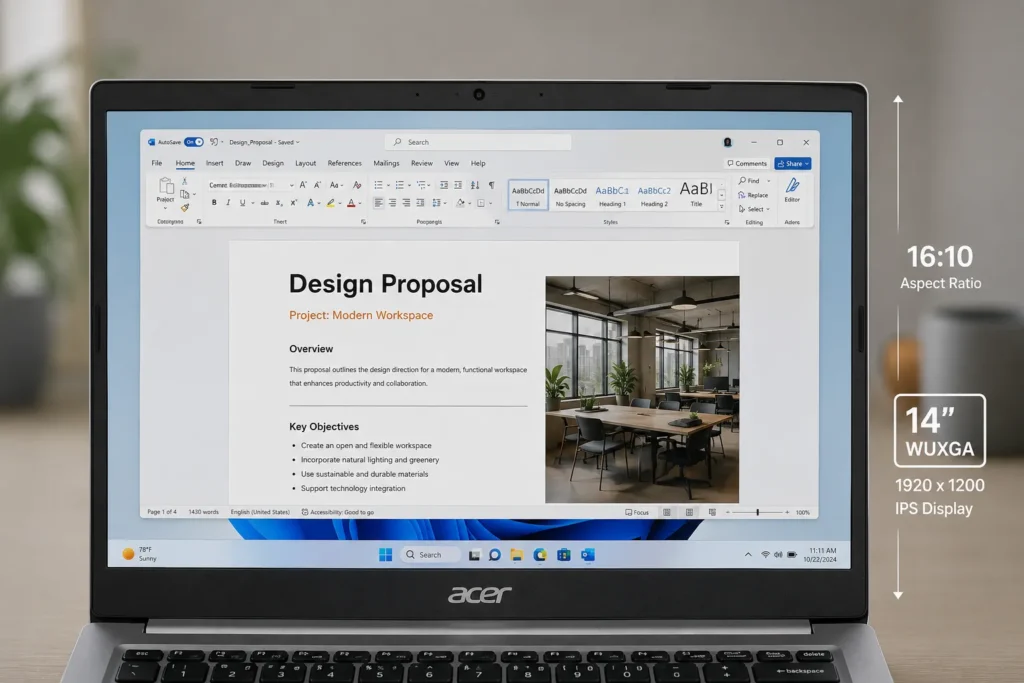
Task: Toggle the Show/Hide paragraph marks button
Action: coord(492,185)
